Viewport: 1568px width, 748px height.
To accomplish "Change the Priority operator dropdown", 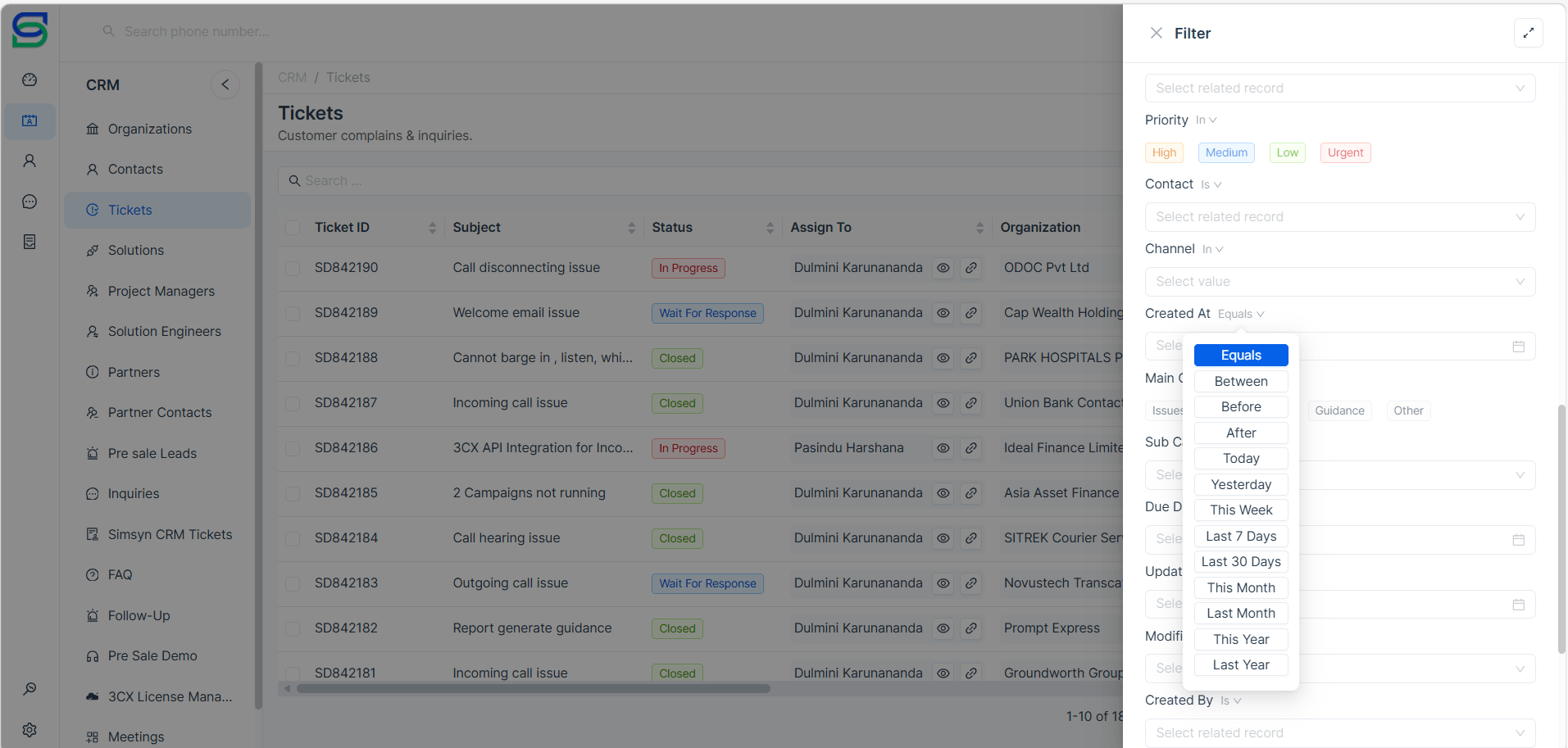I will click(x=1206, y=120).
